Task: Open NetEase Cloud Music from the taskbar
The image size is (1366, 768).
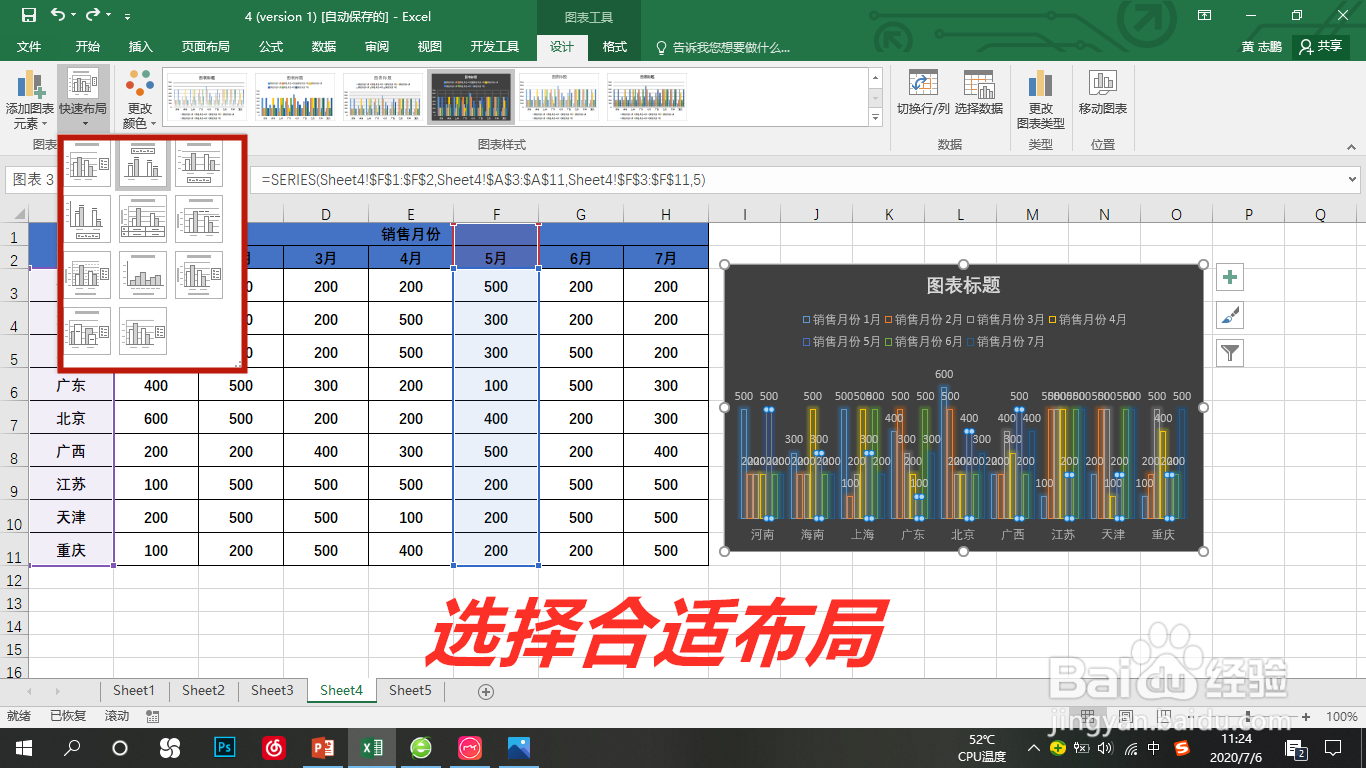Action: coord(274,747)
